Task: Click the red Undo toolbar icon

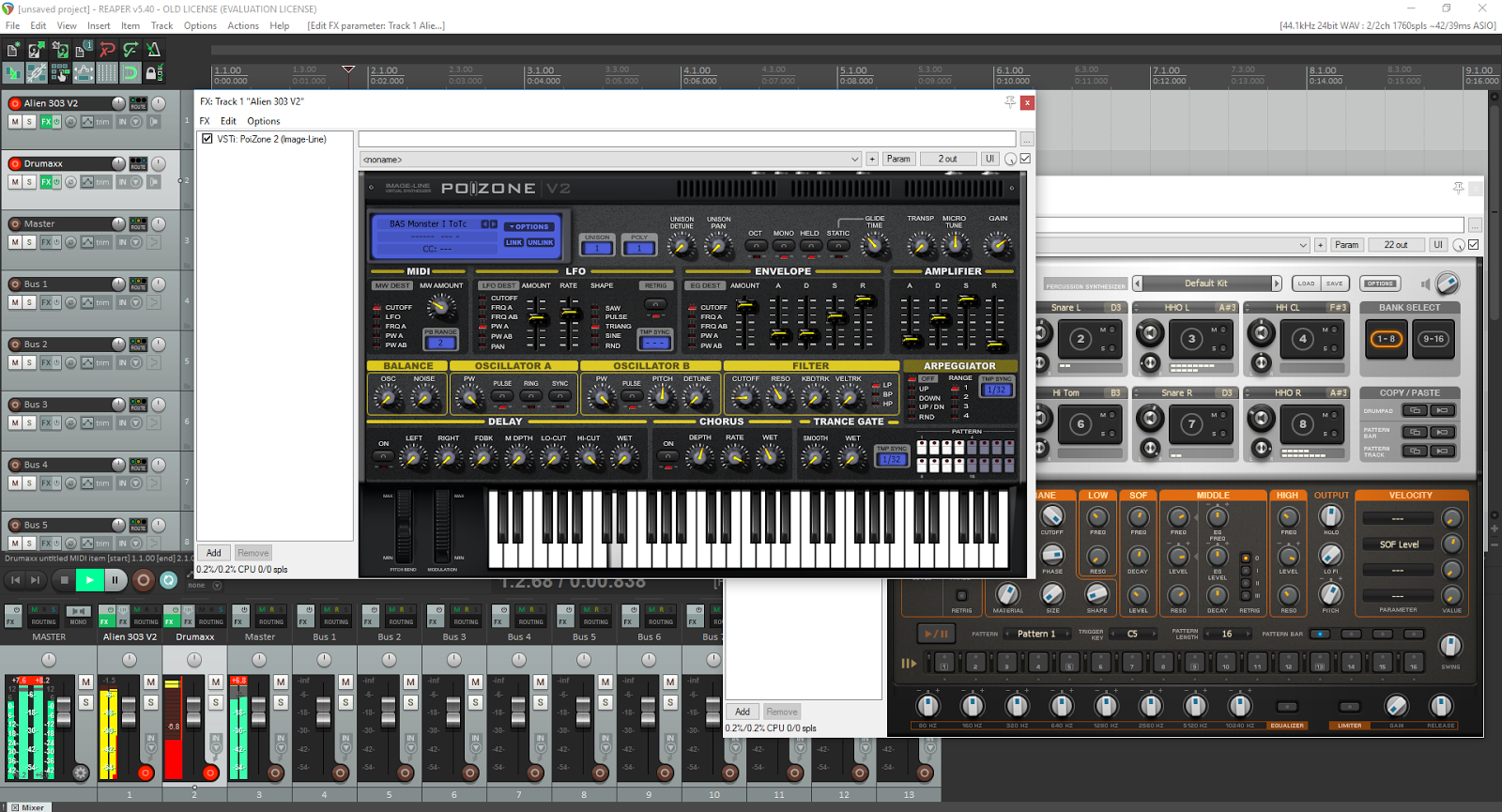Action: (x=107, y=50)
